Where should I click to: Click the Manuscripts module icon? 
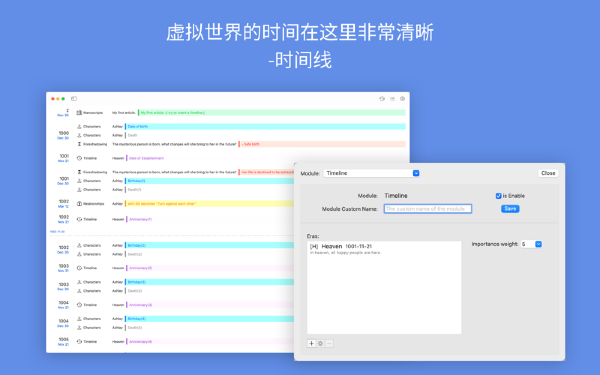79,112
